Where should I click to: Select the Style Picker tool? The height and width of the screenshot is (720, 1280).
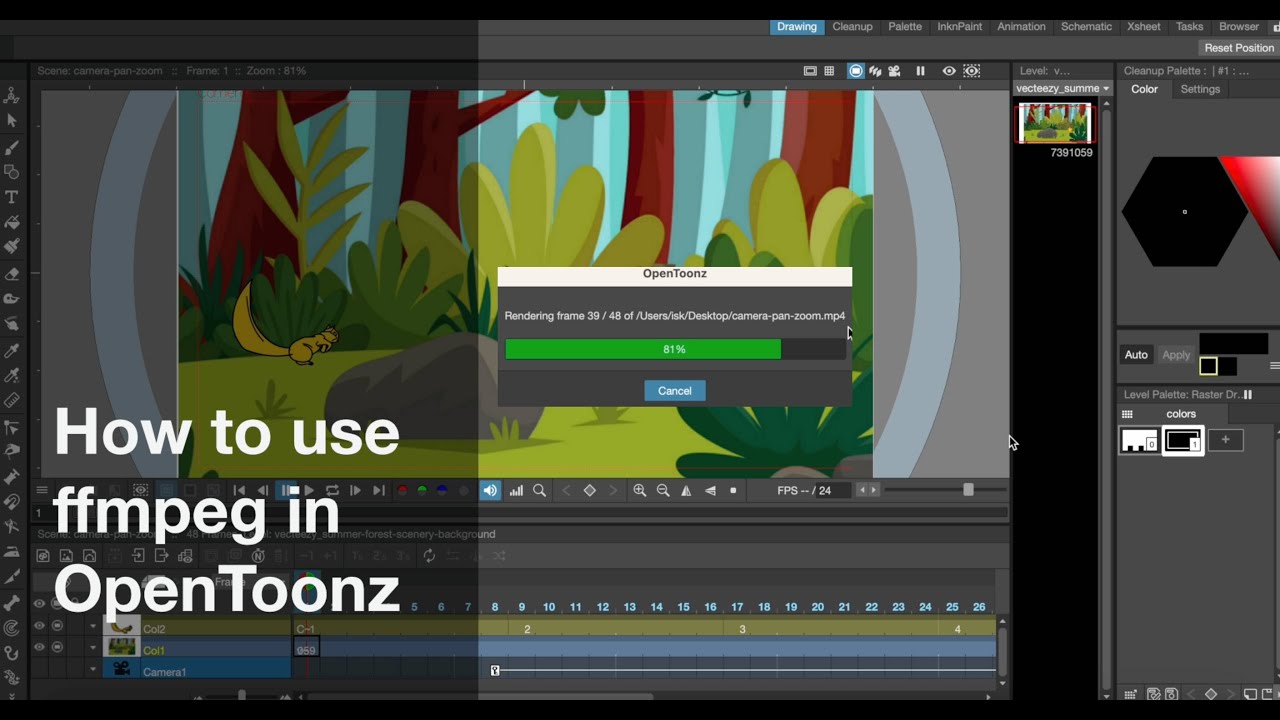point(12,350)
